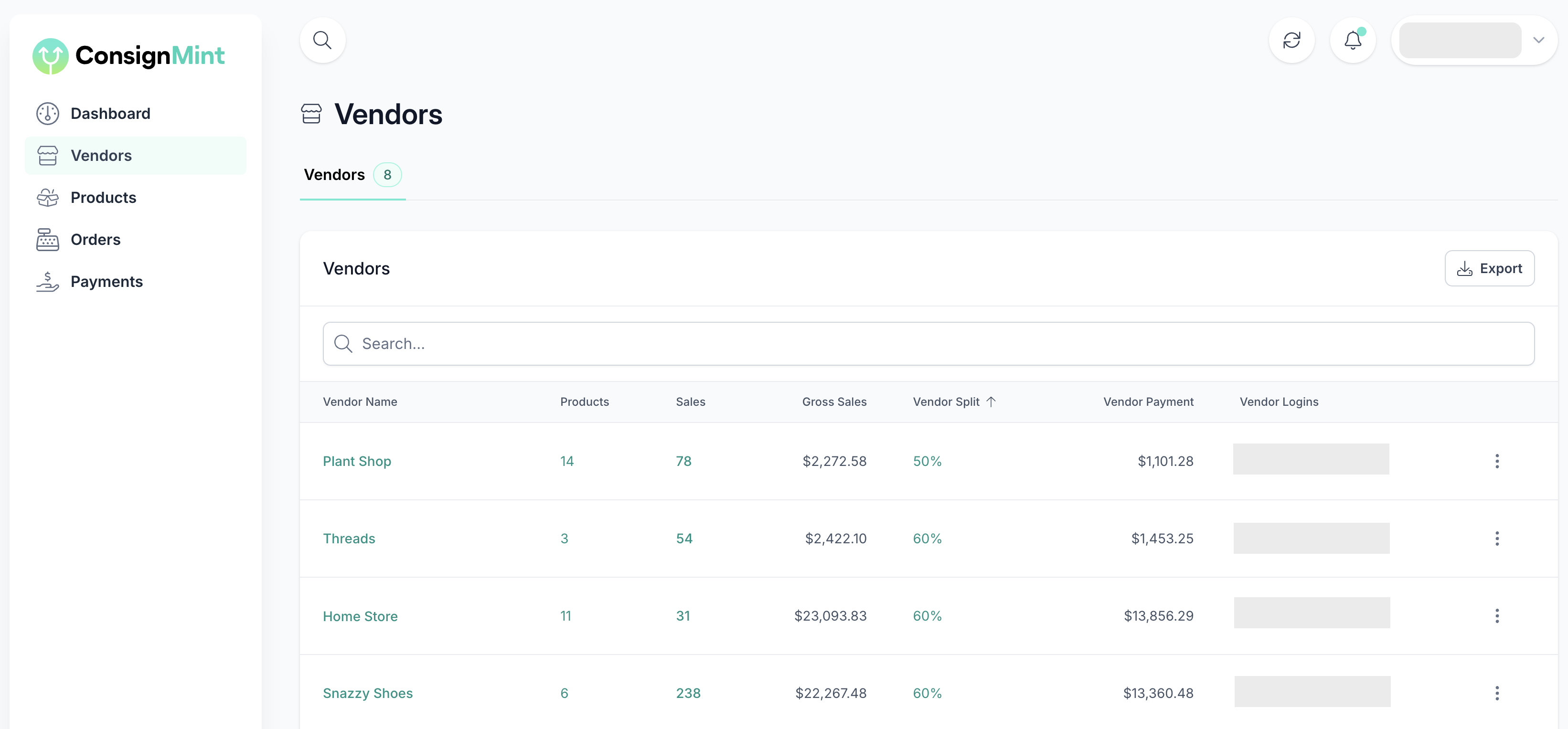The width and height of the screenshot is (1568, 729).
Task: Export the vendors list
Action: coord(1489,268)
